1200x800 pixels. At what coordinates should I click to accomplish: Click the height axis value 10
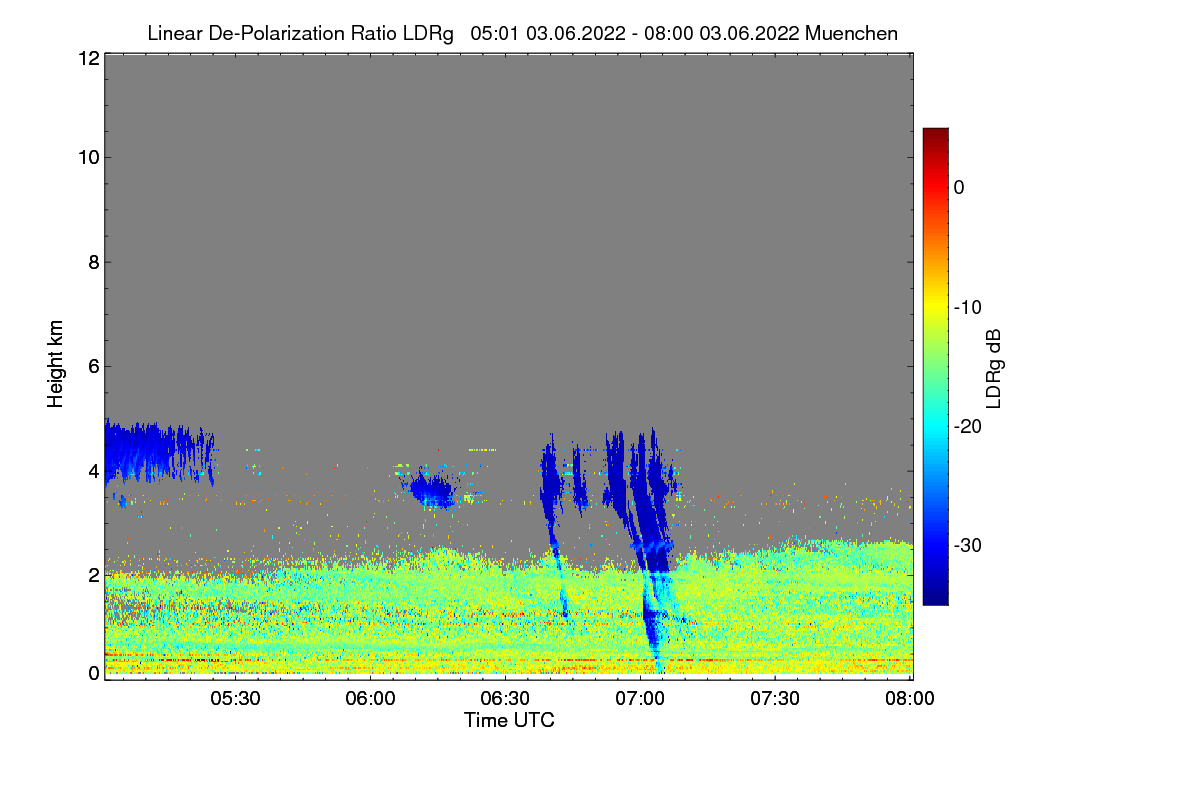point(87,157)
